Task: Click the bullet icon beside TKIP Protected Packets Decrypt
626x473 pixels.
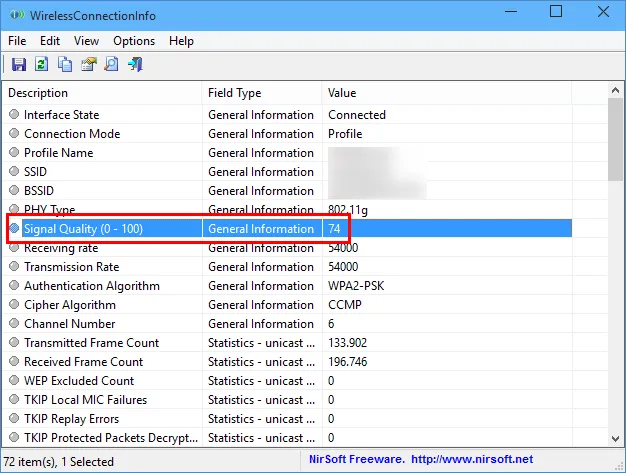Action: (x=14, y=437)
